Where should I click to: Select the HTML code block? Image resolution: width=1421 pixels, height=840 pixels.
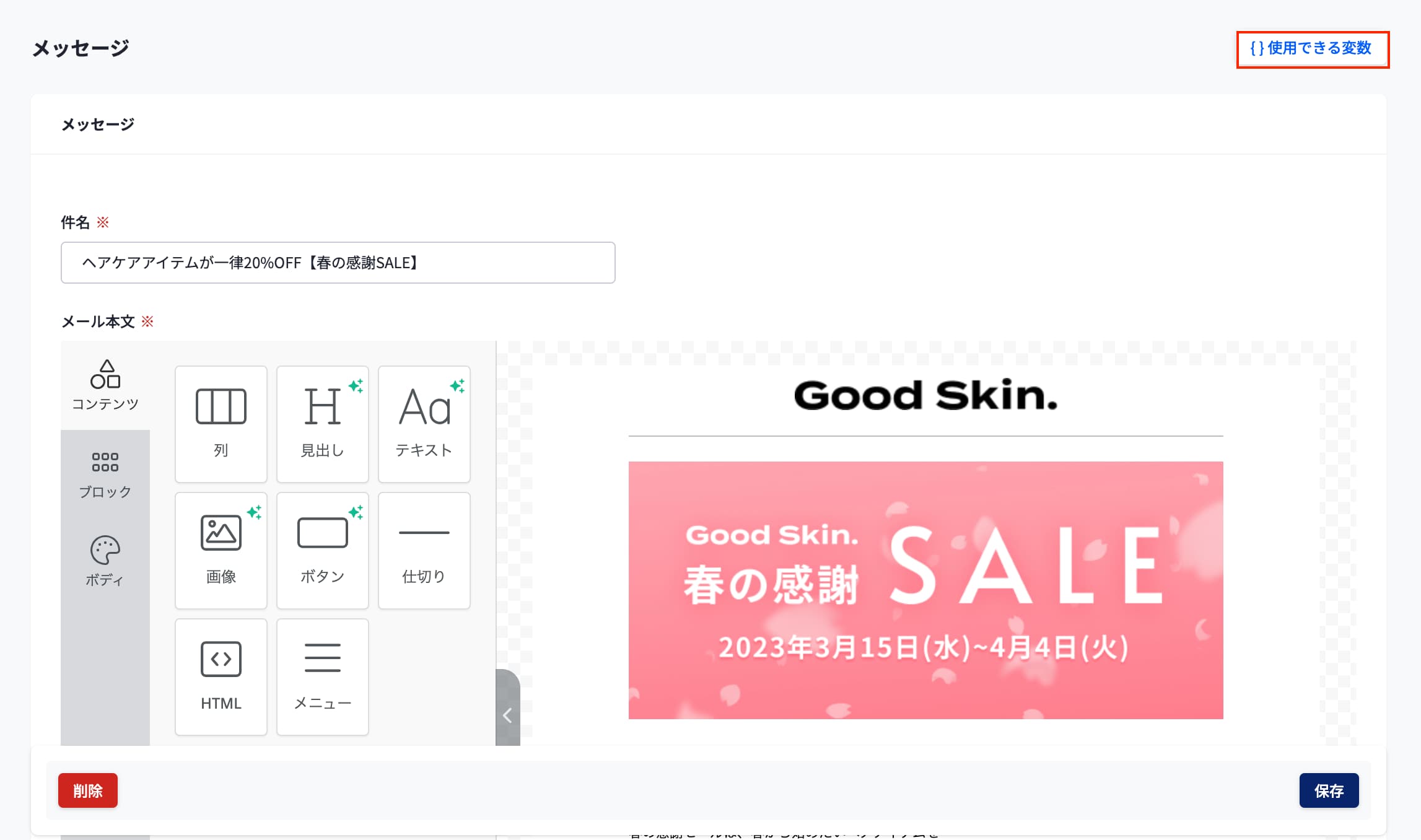(x=221, y=677)
